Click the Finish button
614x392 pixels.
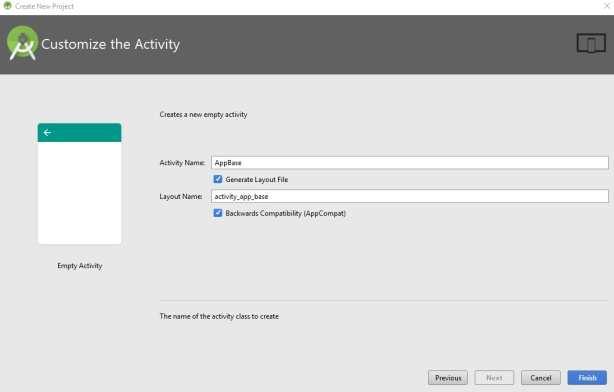(x=587, y=378)
